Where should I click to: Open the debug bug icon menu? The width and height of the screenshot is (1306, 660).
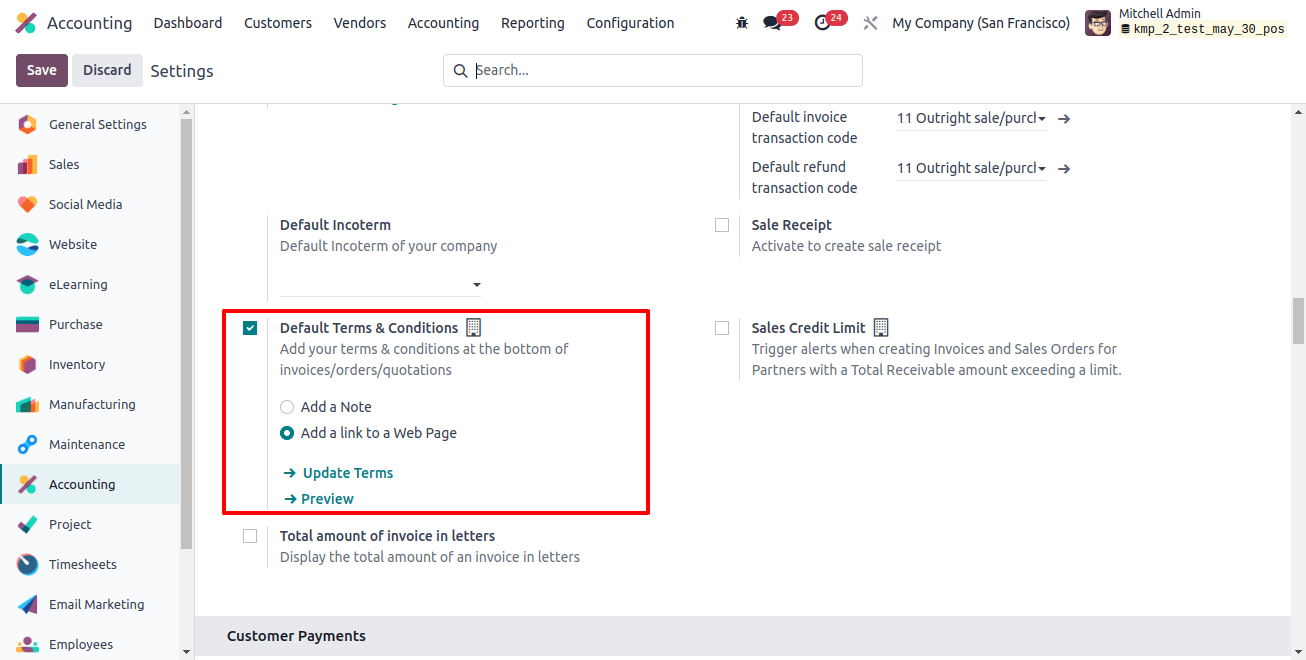(741, 23)
